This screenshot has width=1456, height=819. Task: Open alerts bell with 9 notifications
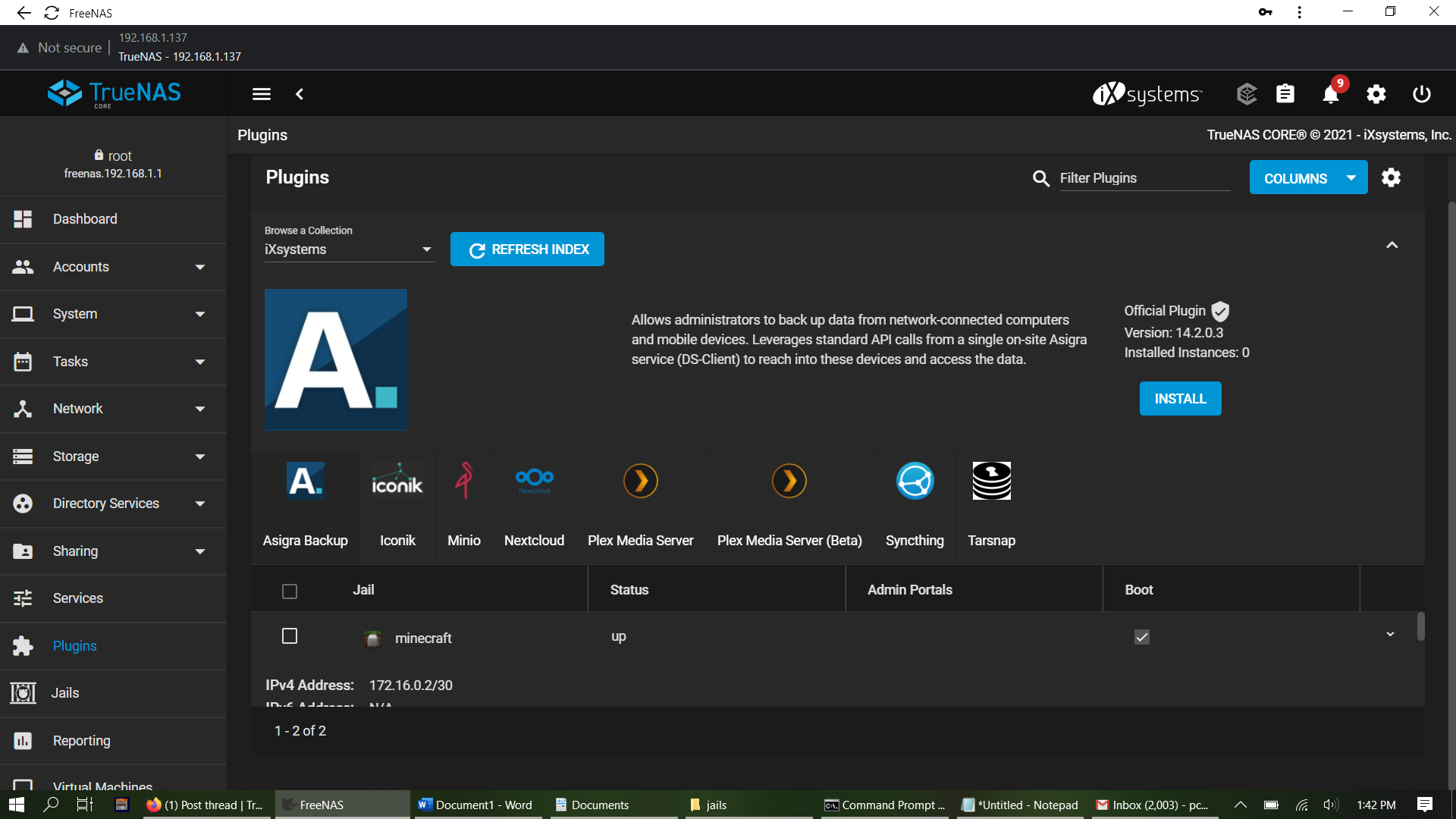pyautogui.click(x=1331, y=94)
